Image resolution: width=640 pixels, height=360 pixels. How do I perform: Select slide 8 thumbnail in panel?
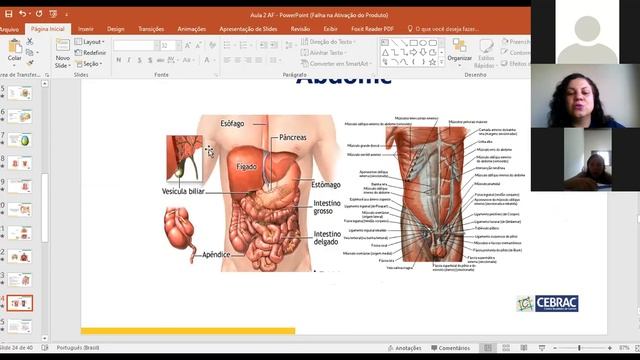pos(20,163)
